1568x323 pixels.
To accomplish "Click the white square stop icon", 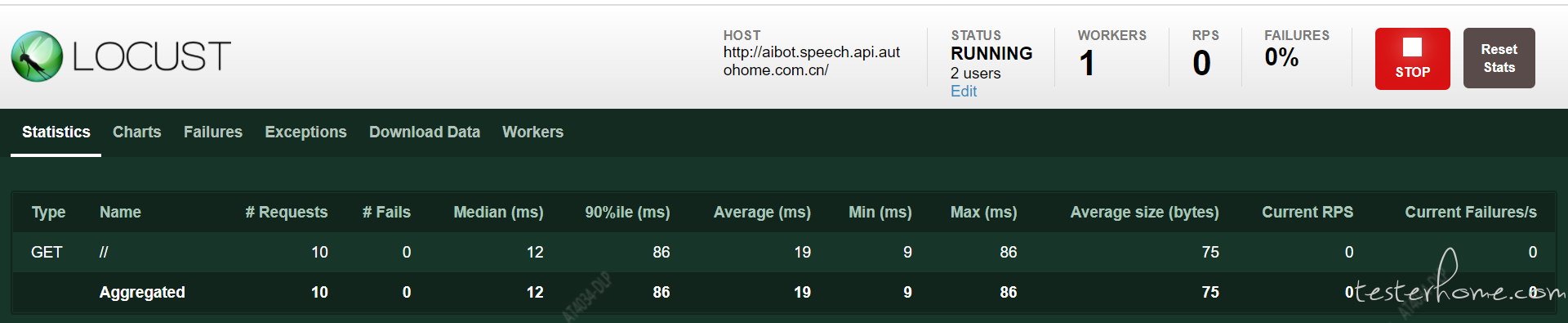I will coord(1412,47).
